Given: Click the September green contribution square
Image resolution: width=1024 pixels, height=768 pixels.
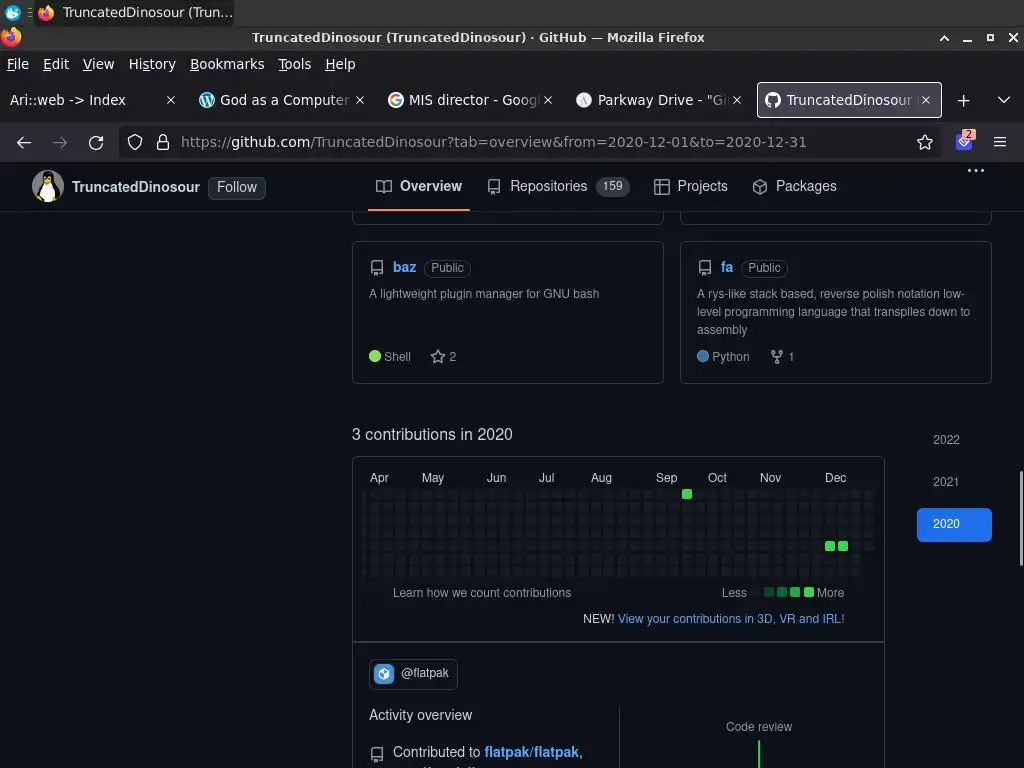Looking at the screenshot, I should click(x=687, y=494).
